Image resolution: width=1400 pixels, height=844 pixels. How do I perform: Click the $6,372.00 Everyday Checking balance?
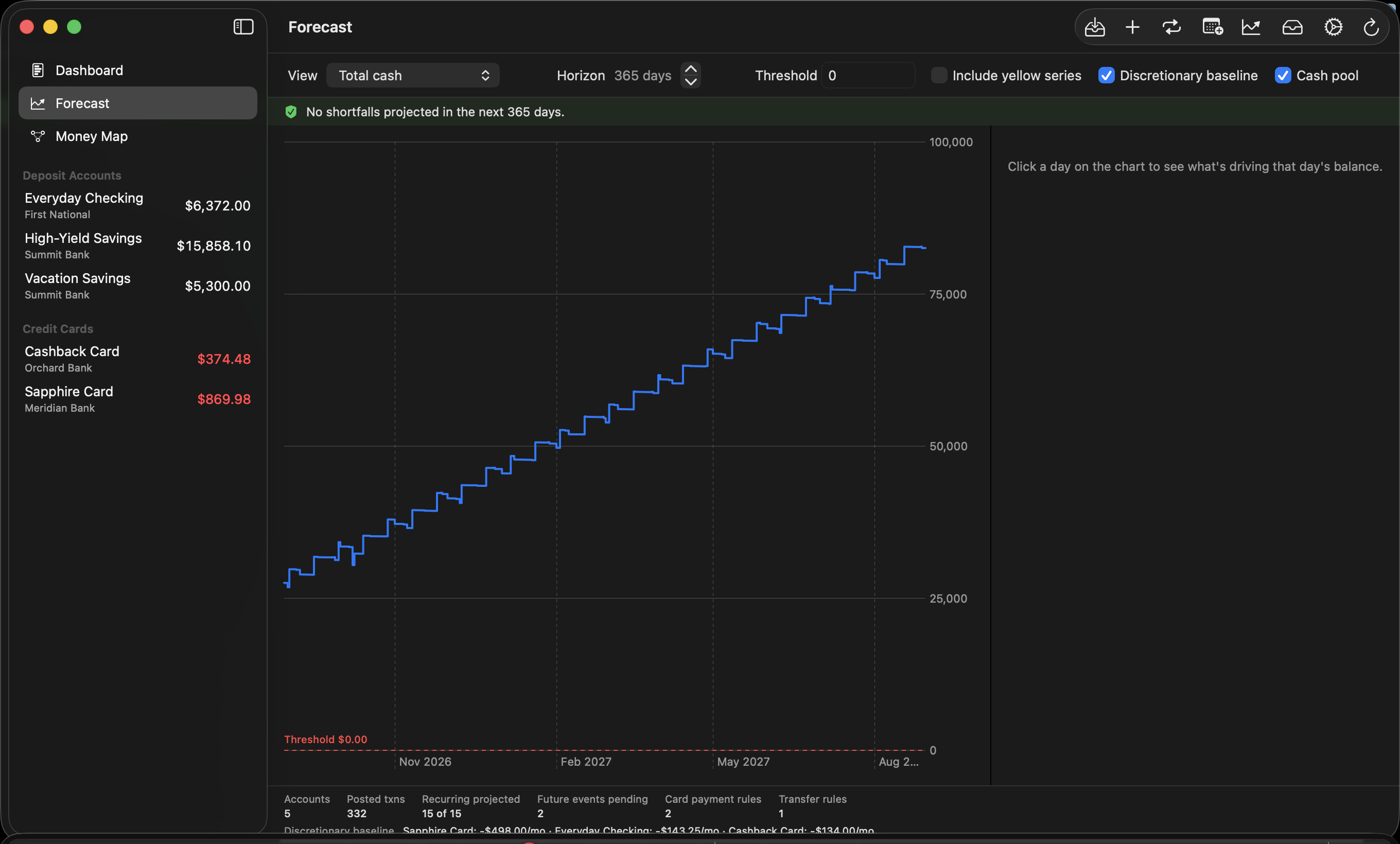pos(217,206)
